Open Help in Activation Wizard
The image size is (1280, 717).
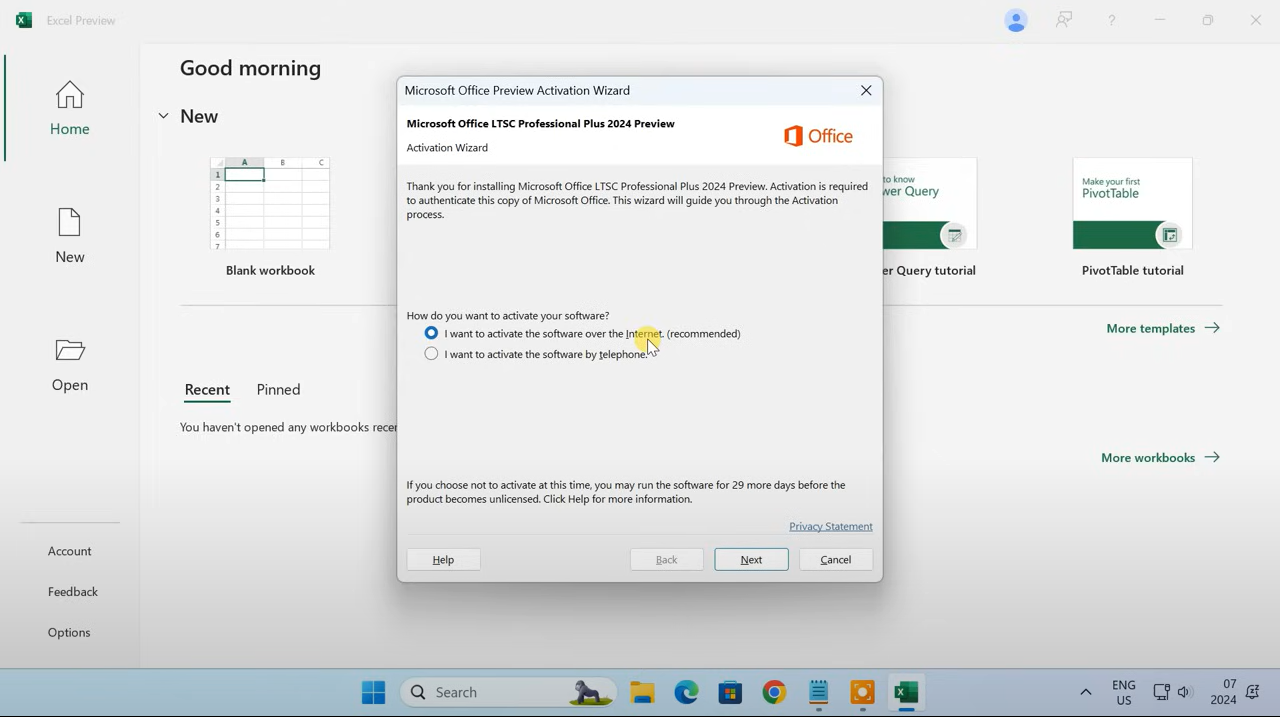[x=443, y=560]
